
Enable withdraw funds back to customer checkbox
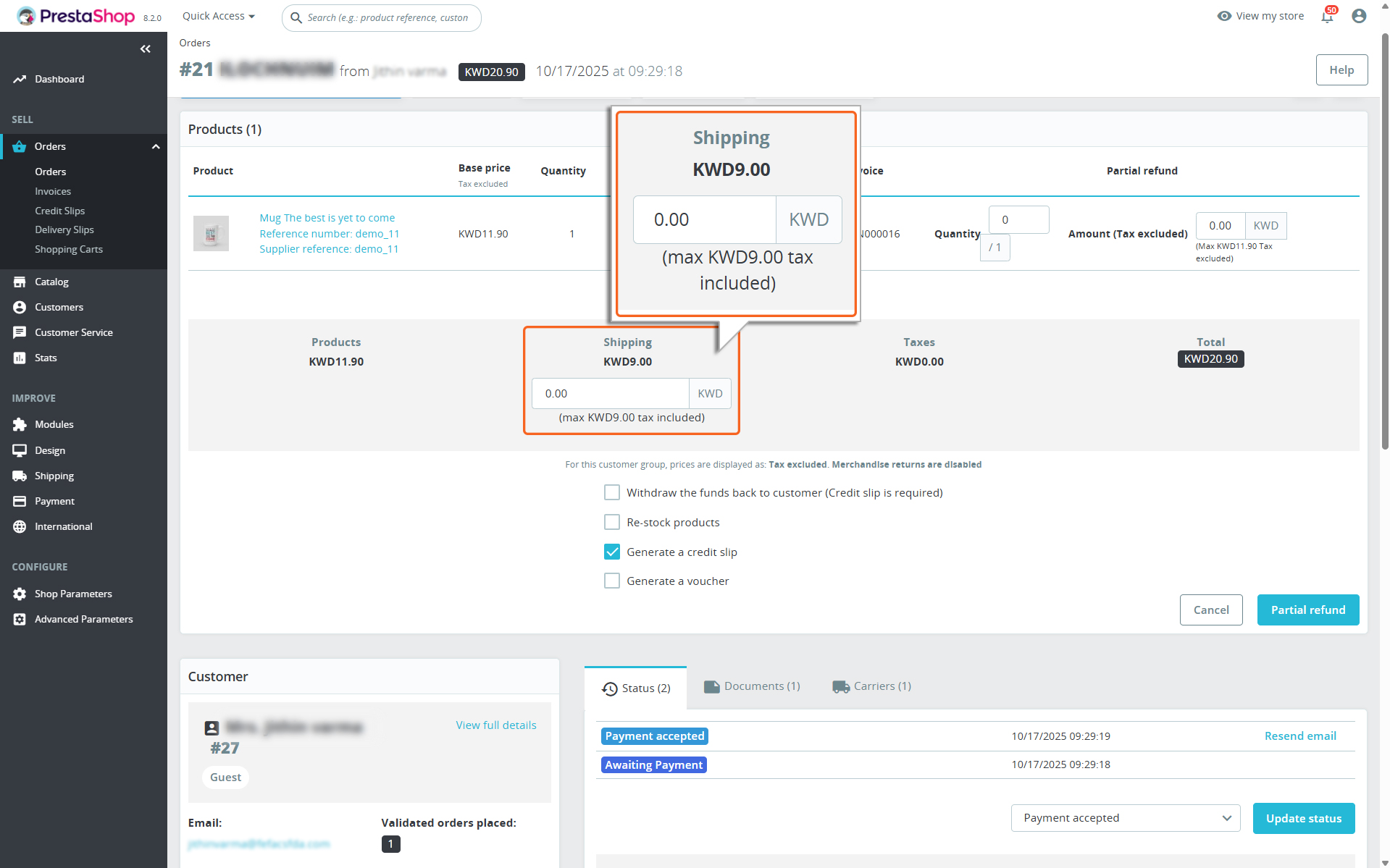pos(612,492)
